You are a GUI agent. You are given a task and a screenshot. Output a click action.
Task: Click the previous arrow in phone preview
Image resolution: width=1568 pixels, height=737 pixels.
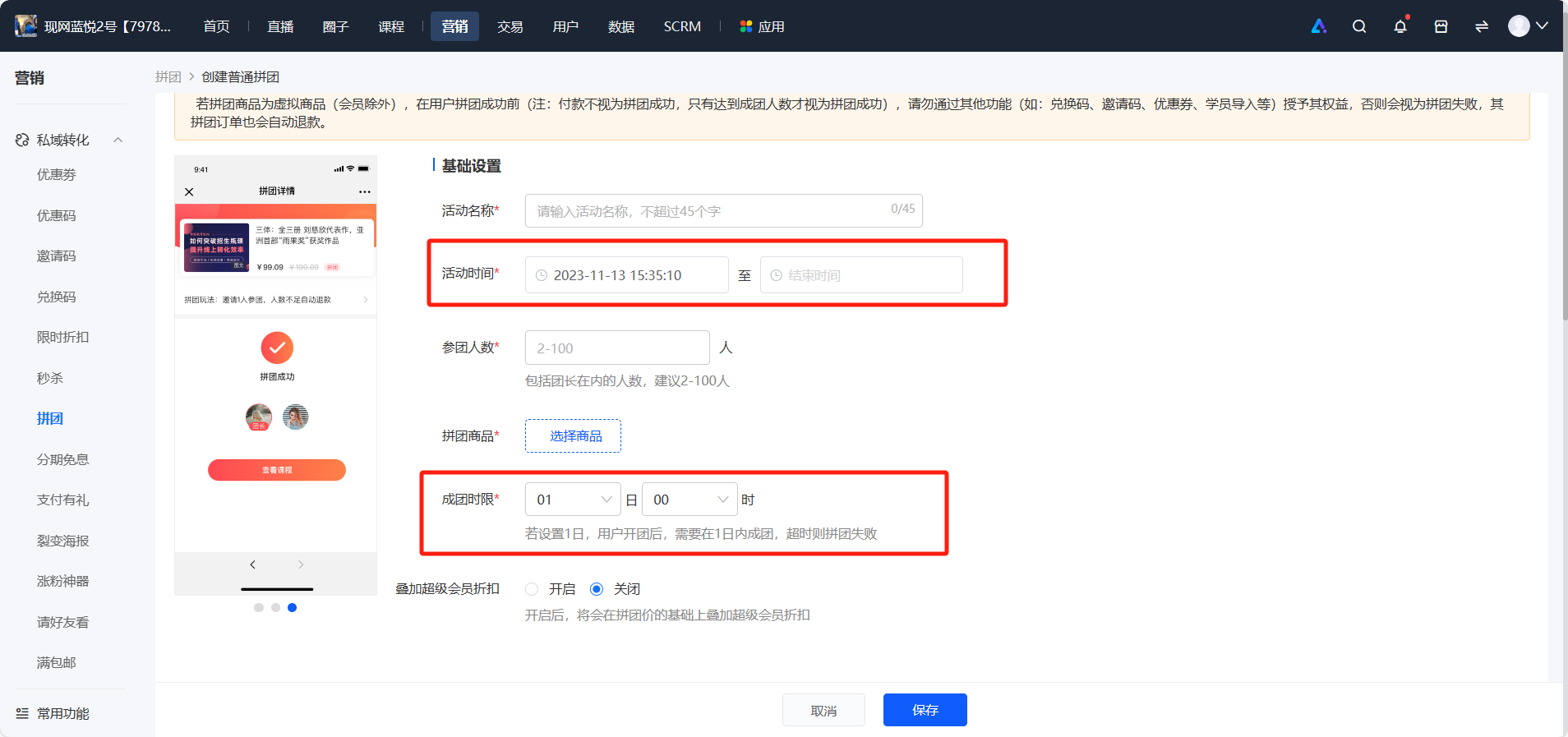click(253, 564)
